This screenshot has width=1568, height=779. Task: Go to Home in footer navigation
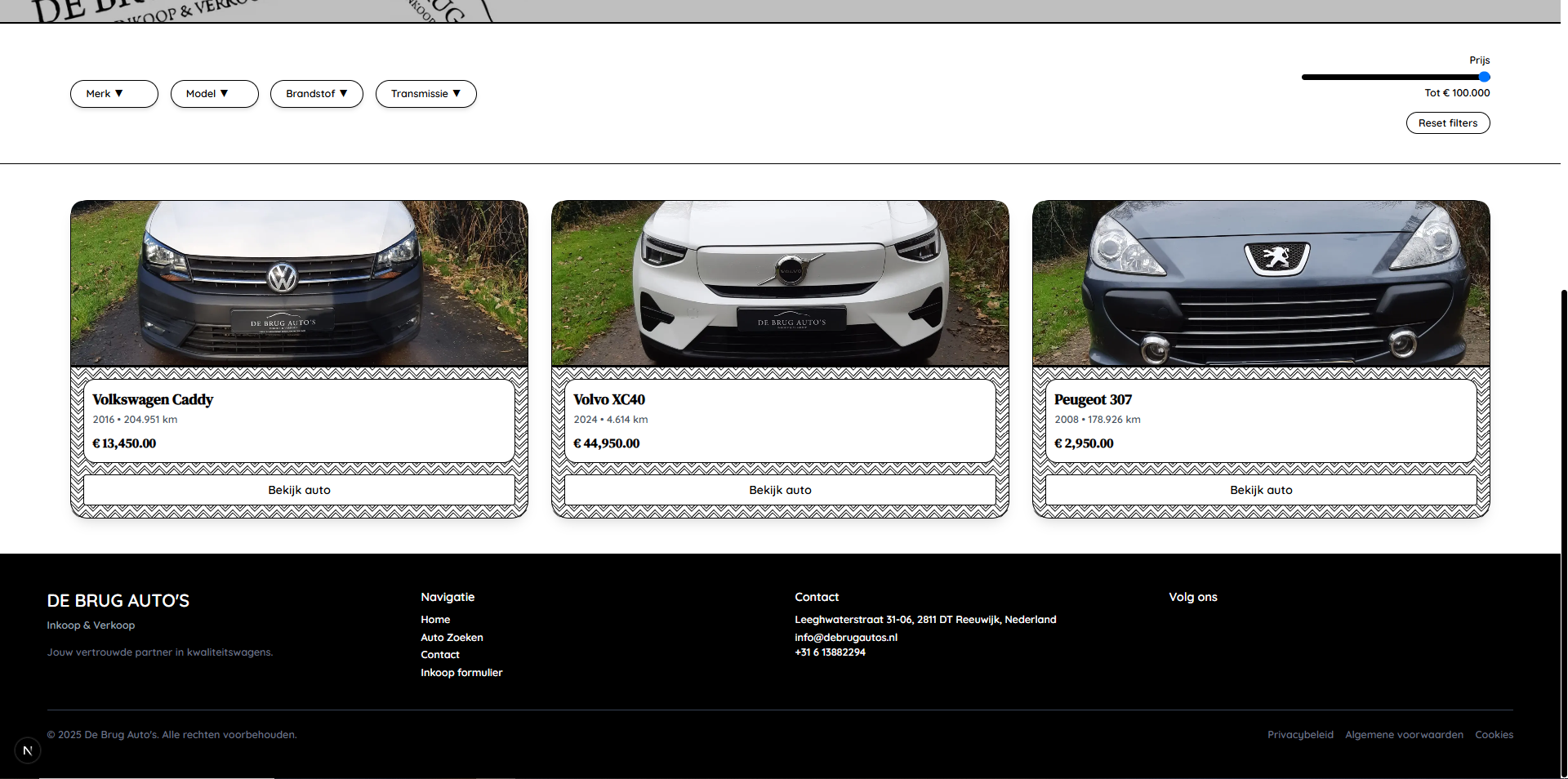coord(435,620)
